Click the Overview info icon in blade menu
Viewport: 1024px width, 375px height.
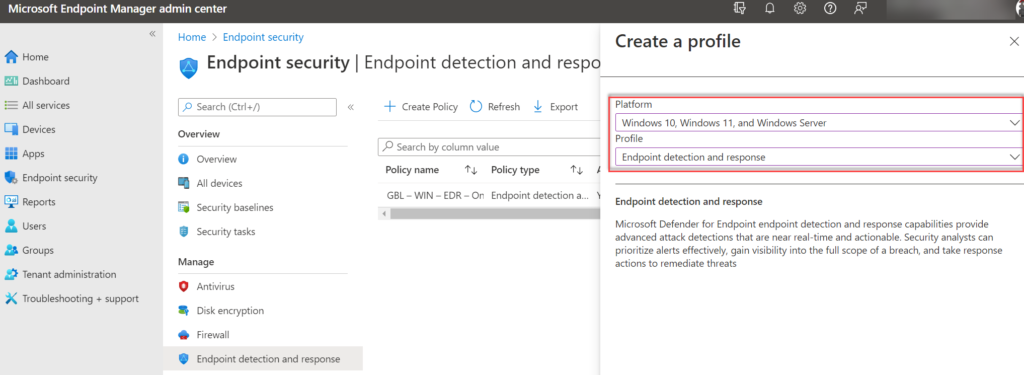[x=184, y=159]
